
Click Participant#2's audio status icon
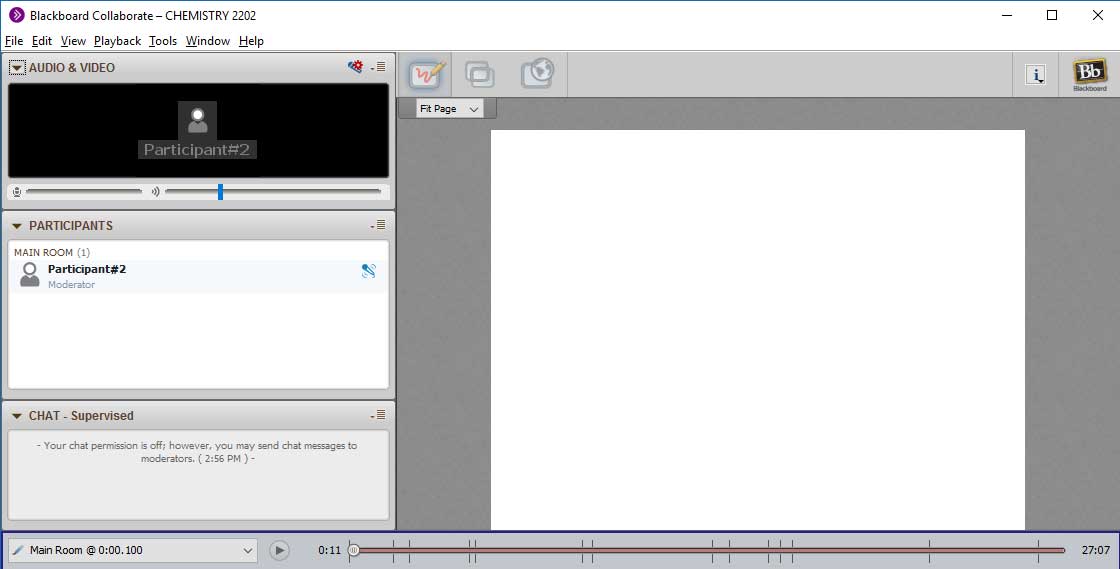coord(369,271)
